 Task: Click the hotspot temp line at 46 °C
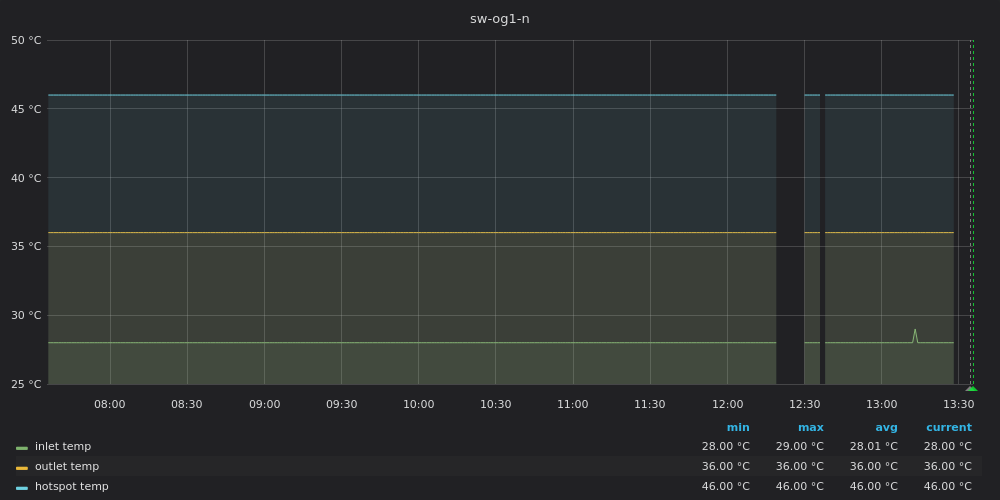(400, 95)
